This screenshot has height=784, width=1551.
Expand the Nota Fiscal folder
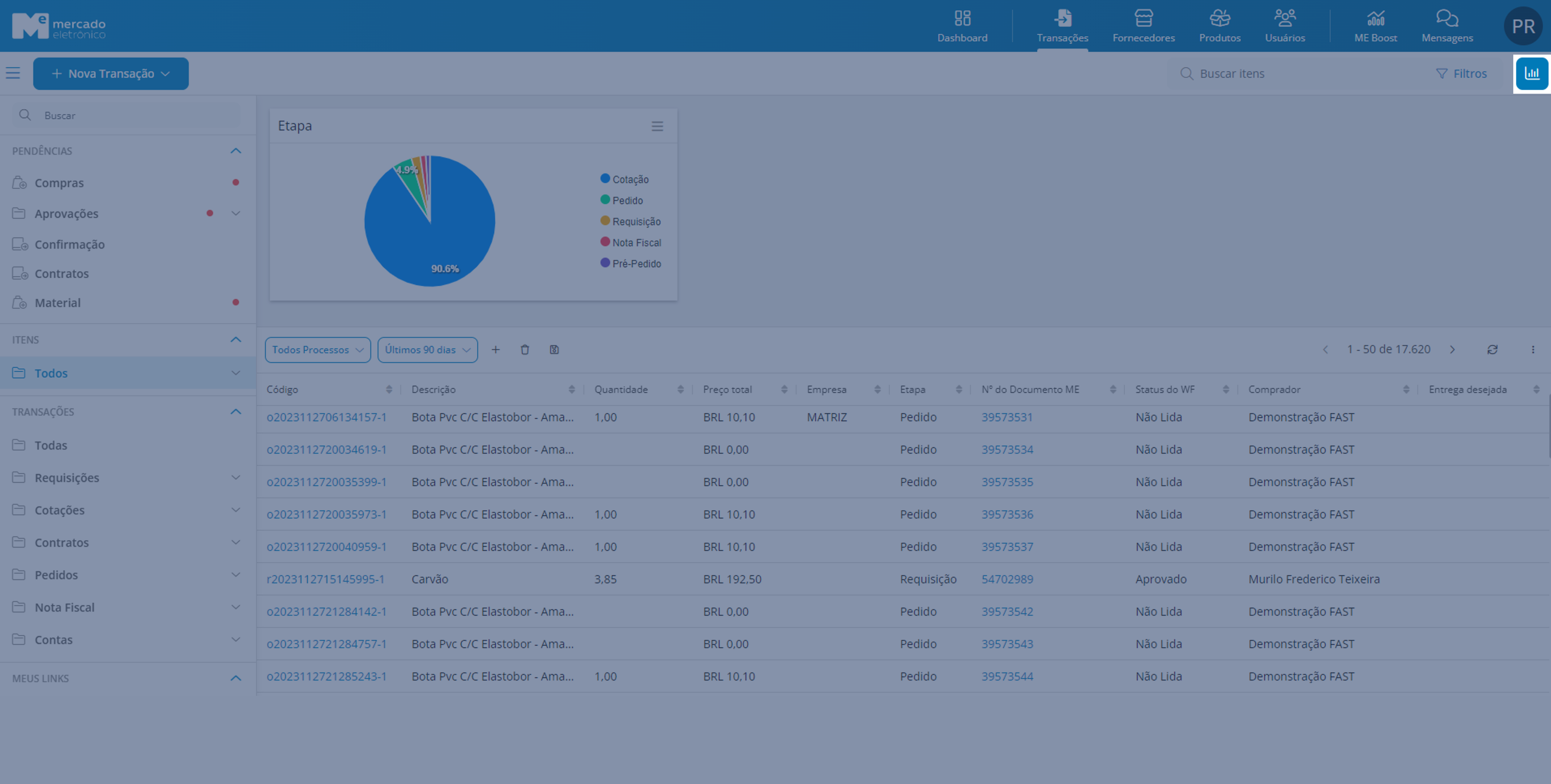point(235,607)
